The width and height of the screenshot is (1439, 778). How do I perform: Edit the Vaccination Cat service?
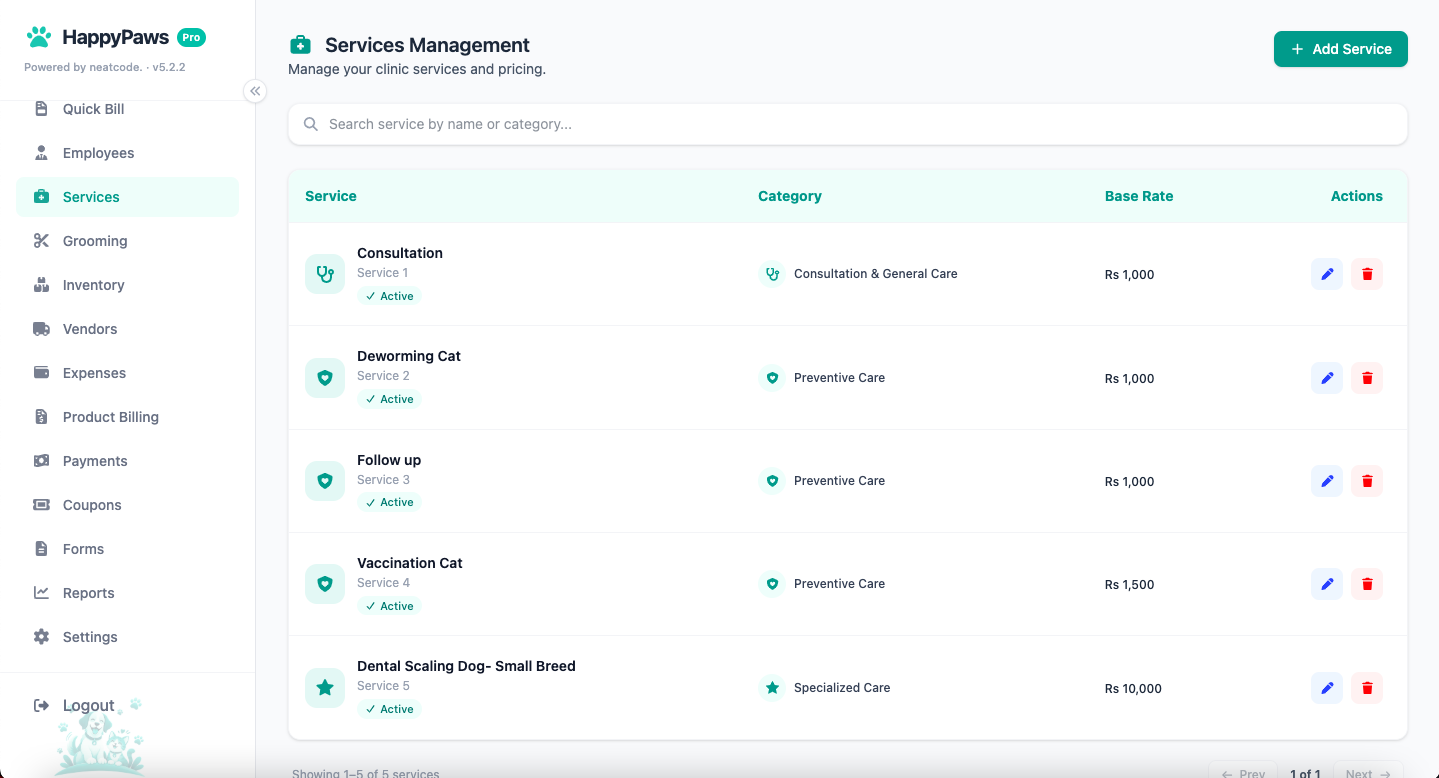(1327, 584)
